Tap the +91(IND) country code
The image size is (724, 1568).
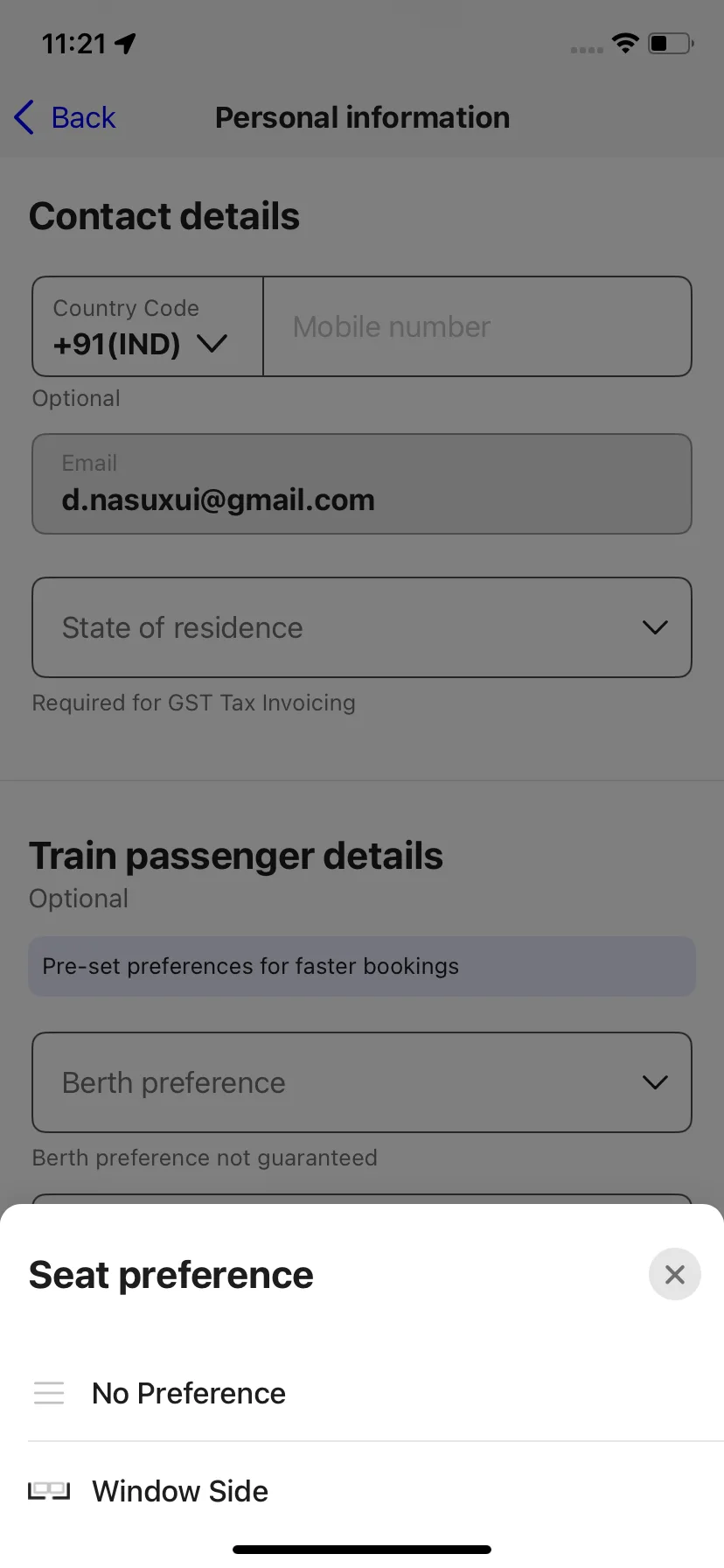click(x=116, y=345)
